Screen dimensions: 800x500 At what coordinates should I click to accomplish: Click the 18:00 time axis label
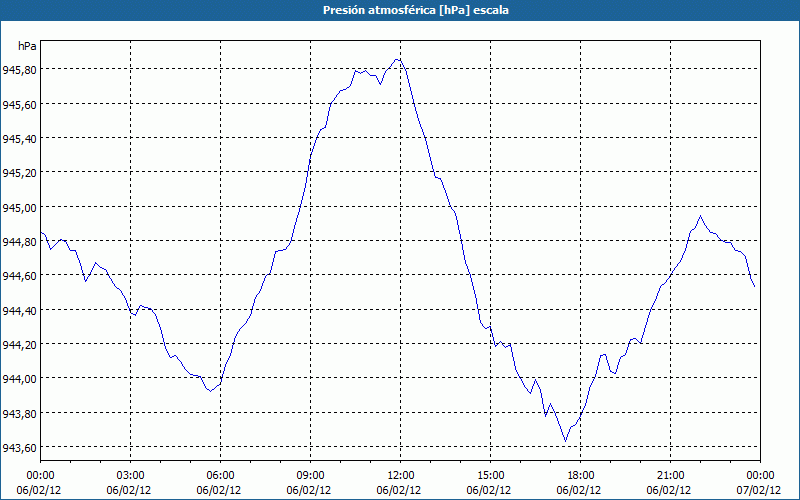pyautogui.click(x=581, y=476)
